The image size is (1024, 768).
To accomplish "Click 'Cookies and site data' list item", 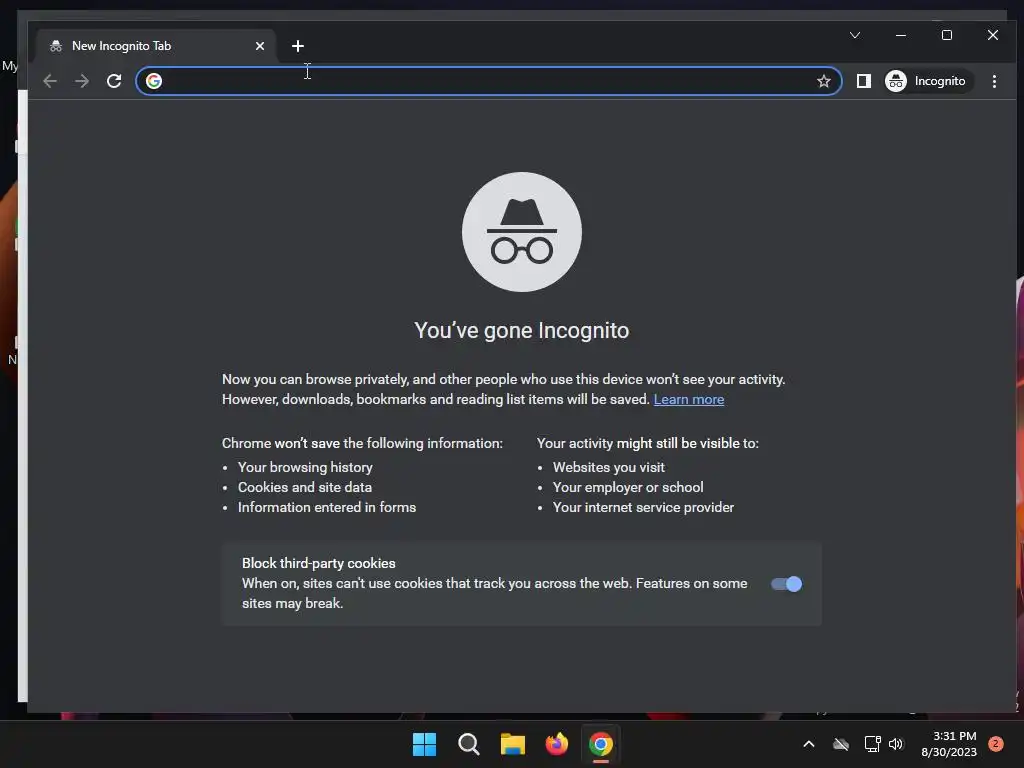I will point(305,487).
